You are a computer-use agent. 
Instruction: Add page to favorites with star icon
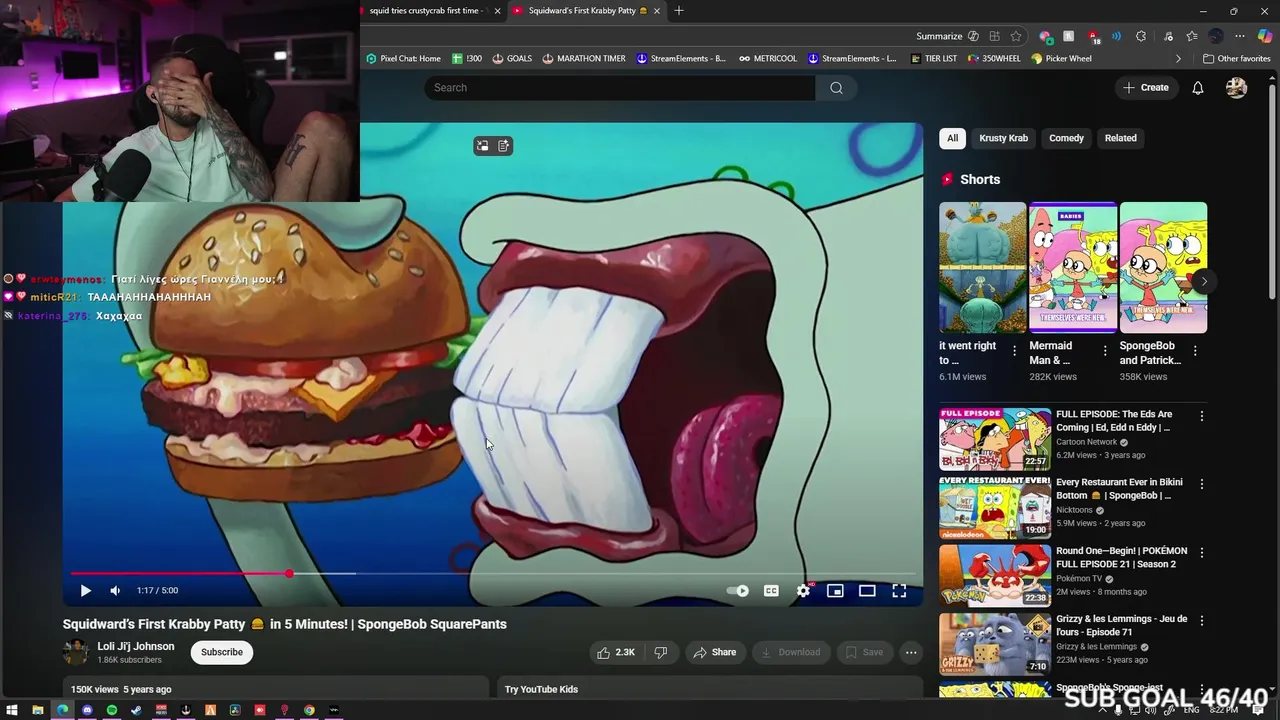[x=1016, y=36]
